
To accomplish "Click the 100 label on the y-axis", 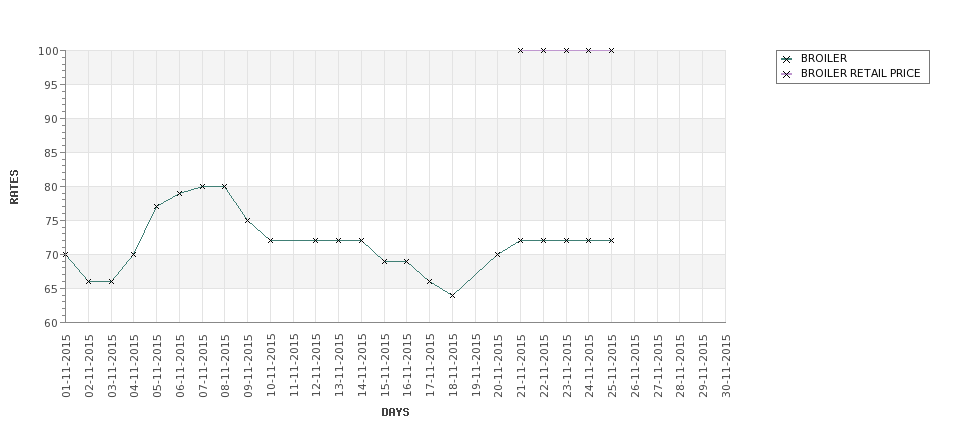I will 49,51.
